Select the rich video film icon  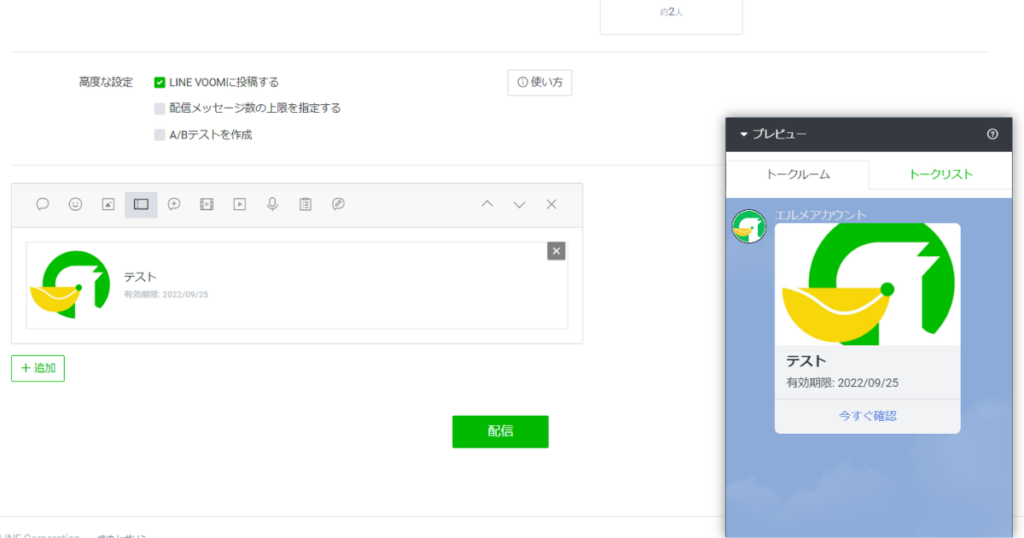click(206, 204)
